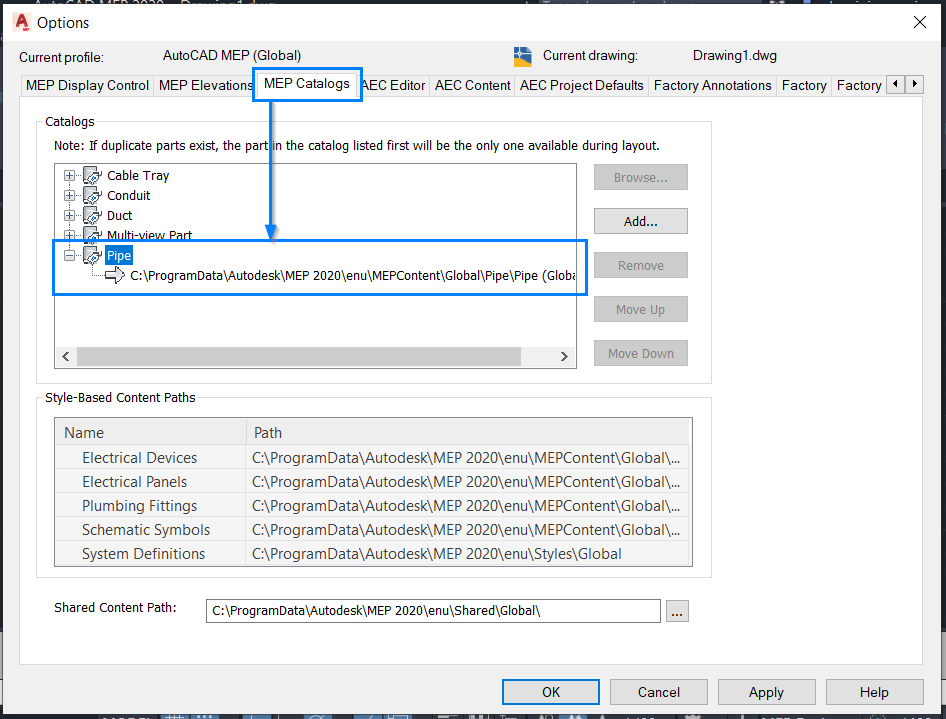The width and height of the screenshot is (946, 719).
Task: Click the Move Up button
Action: [x=641, y=309]
